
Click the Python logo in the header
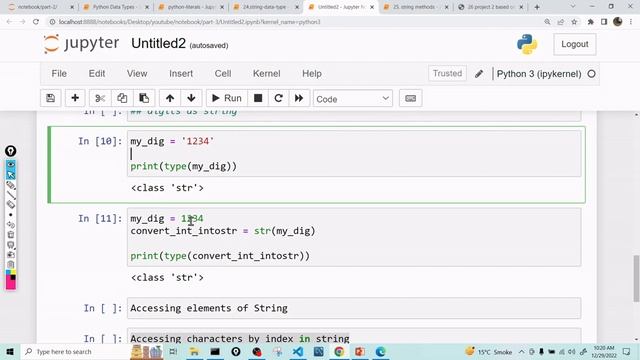pyautogui.click(x=527, y=44)
